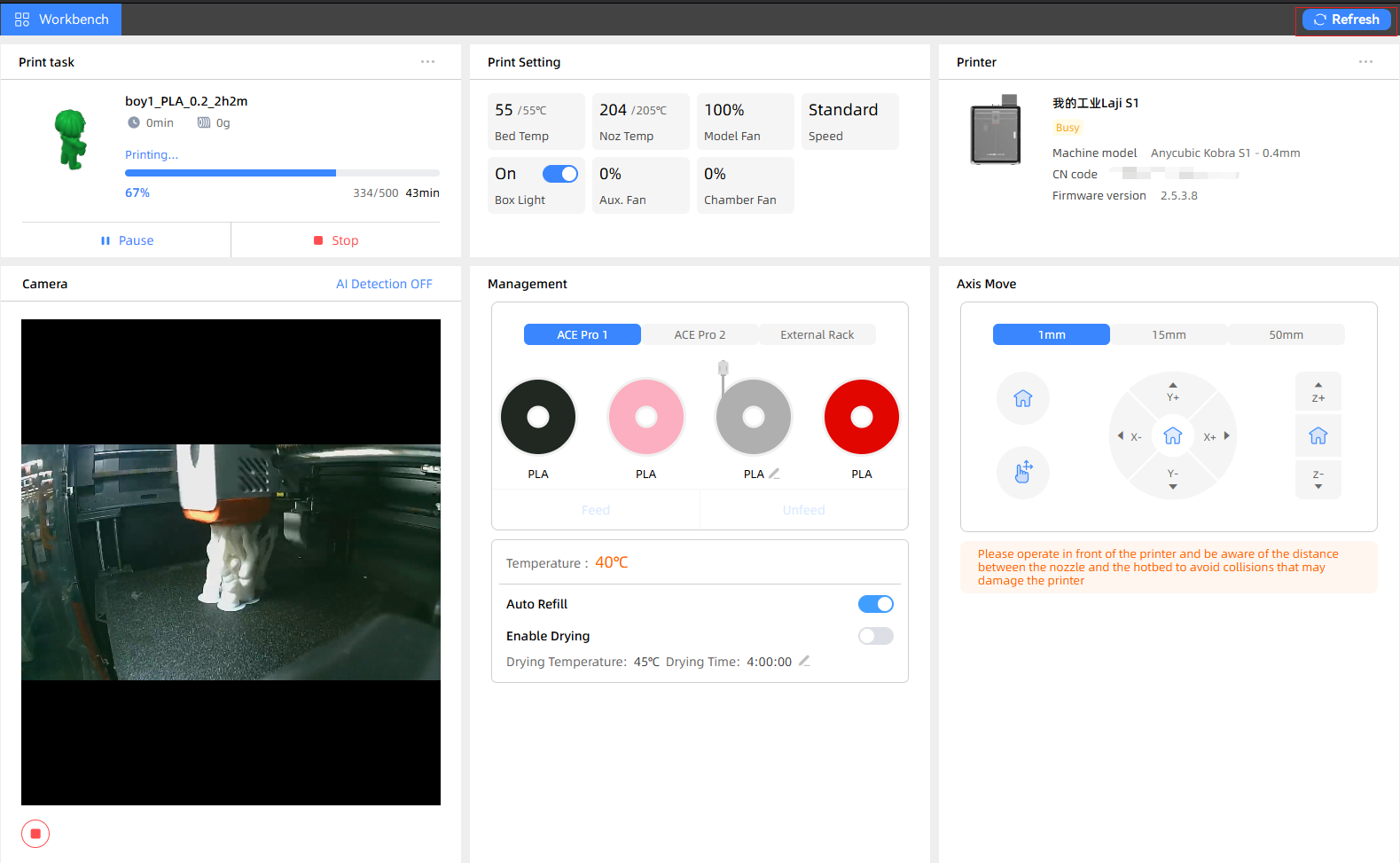
Task: Click the print progress bar
Action: pos(282,173)
